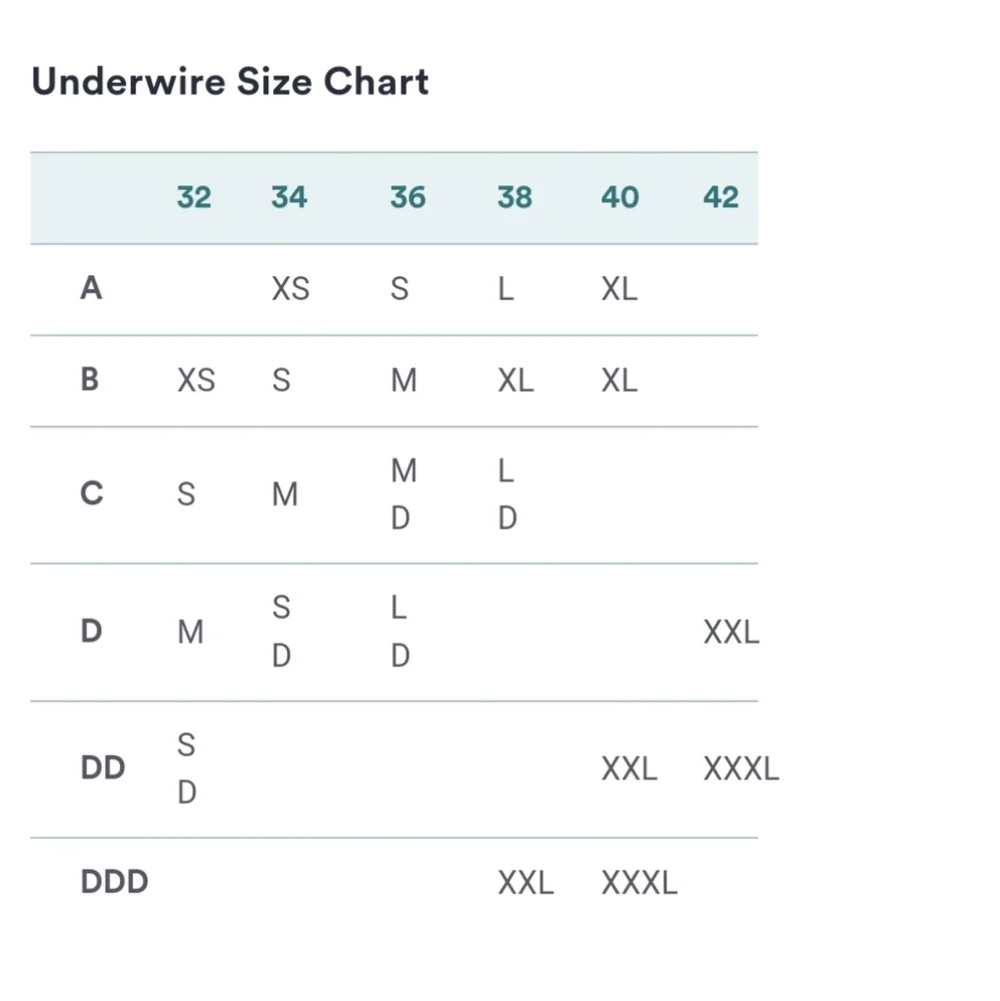This screenshot has height=1001, width=1000.
Task: Click the Underwire Size Chart heading
Action: tap(230, 82)
